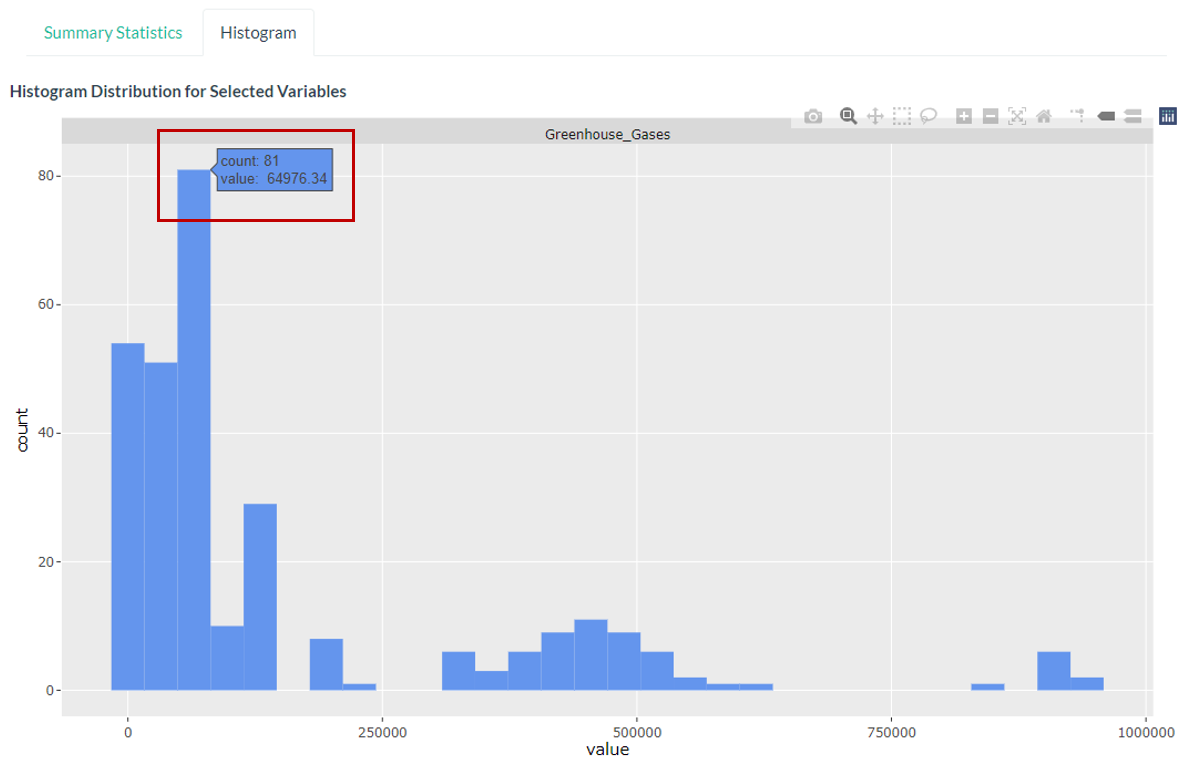The height and width of the screenshot is (774, 1200).
Task: Click the Zoom Out minus icon
Action: click(x=990, y=116)
